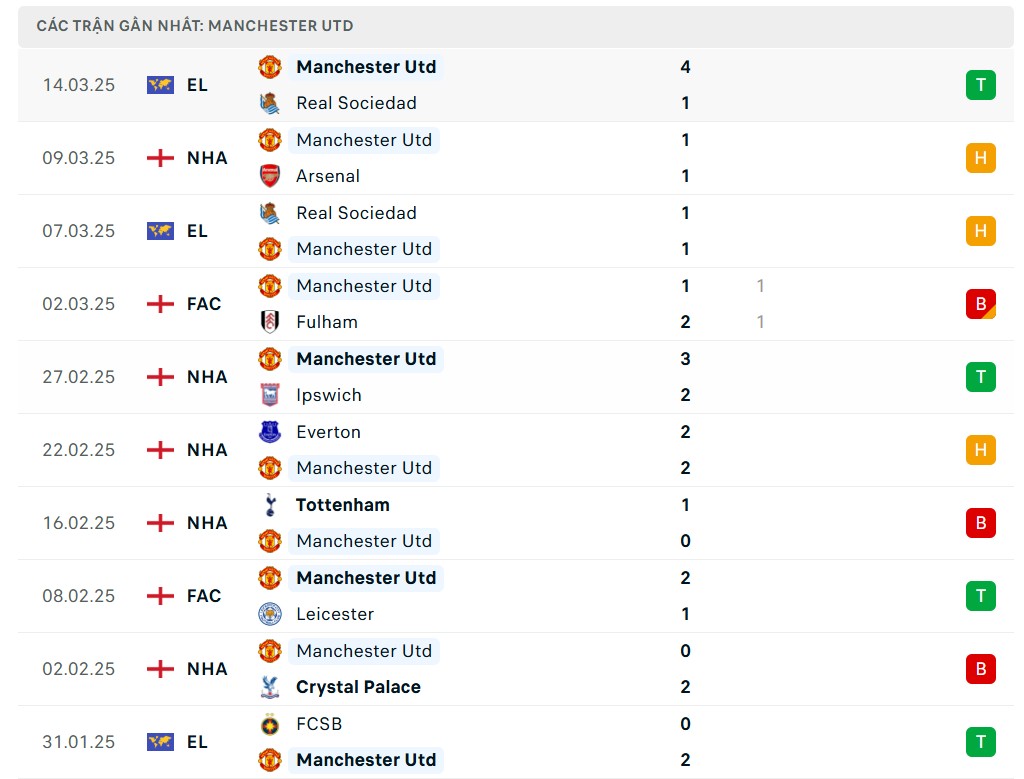Click the Fulham club crest icon
The image size is (1024, 779).
pos(270,322)
